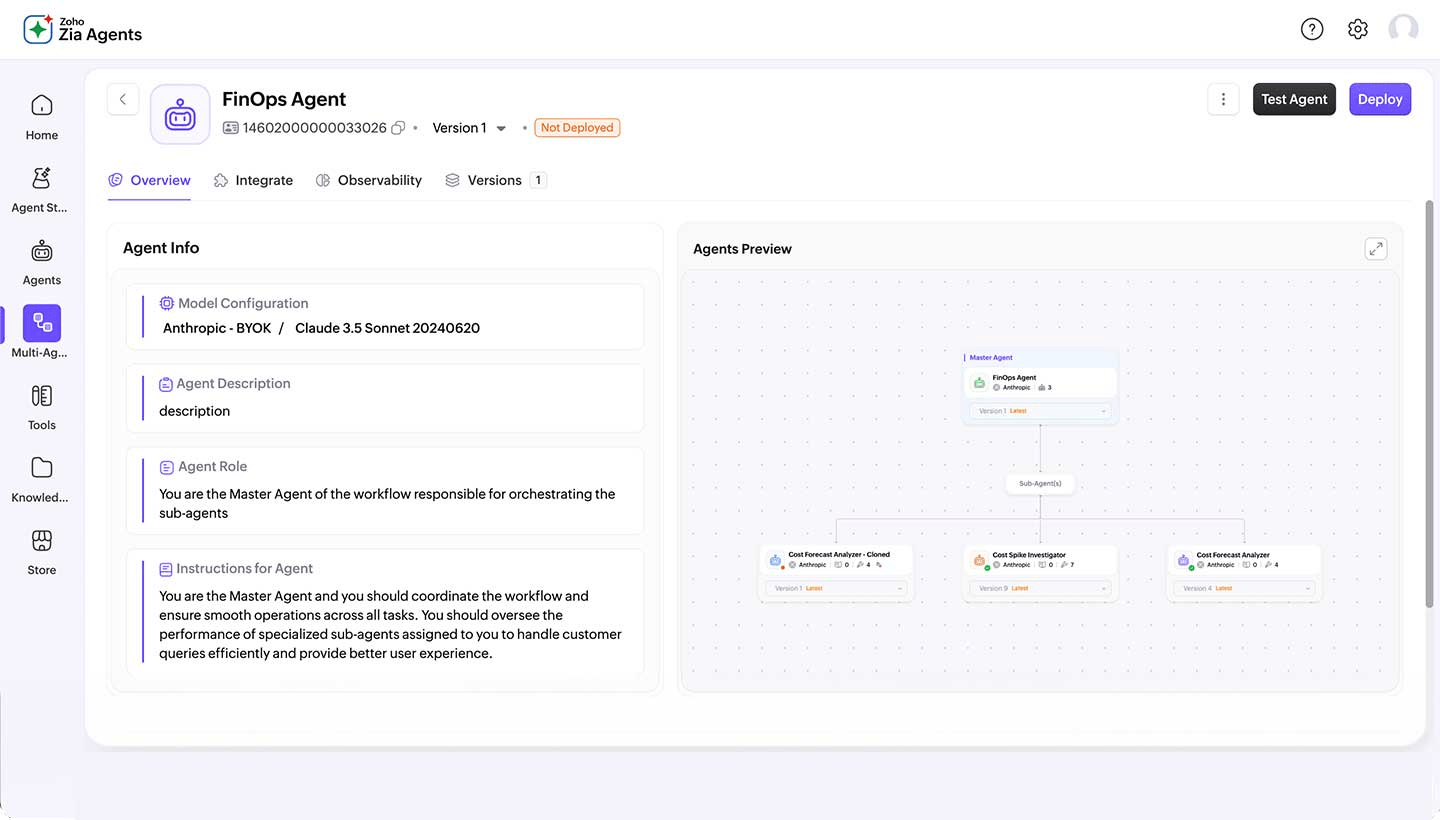This screenshot has height=820, width=1440.
Task: Open the three-dot more options menu
Action: coord(1223,99)
